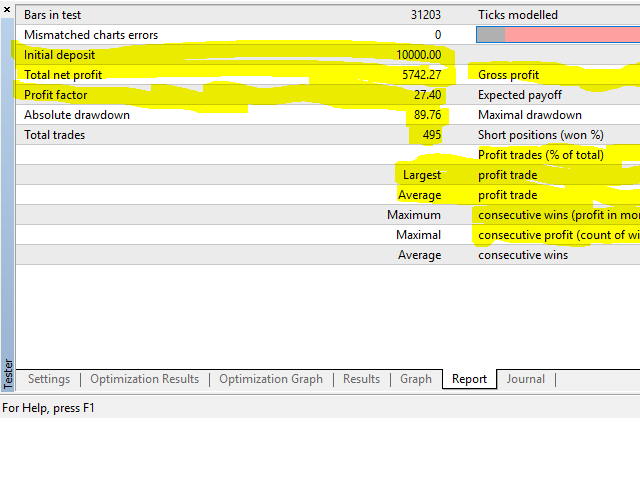The height and width of the screenshot is (480, 640).
Task: Click the Total trades count 495
Action: 430,135
